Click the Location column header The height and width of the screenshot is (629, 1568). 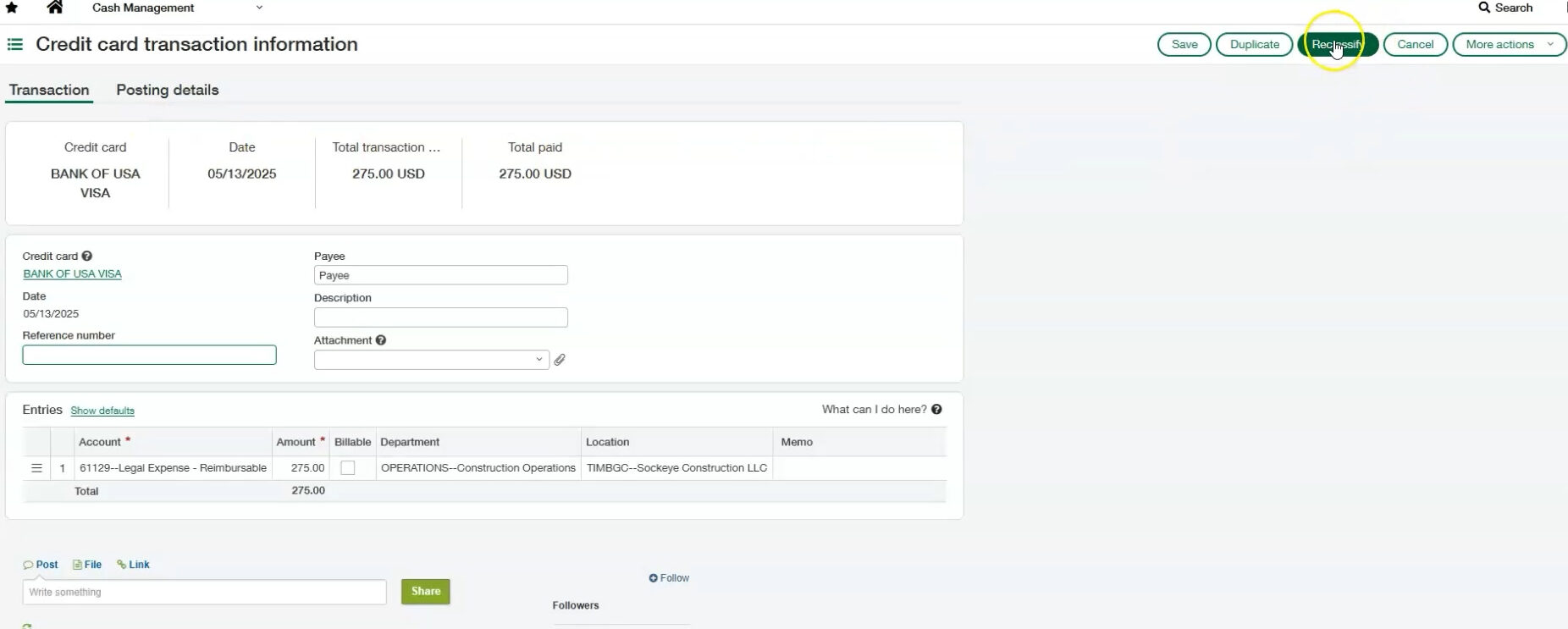tap(676, 442)
